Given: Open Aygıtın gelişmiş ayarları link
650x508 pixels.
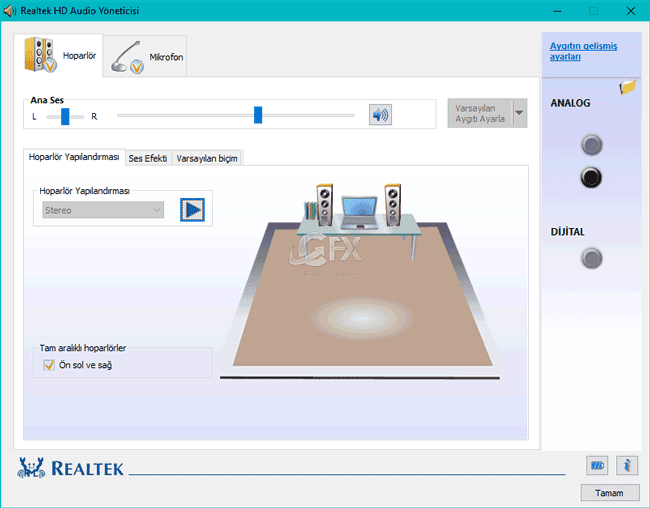Looking at the screenshot, I should (x=583, y=51).
